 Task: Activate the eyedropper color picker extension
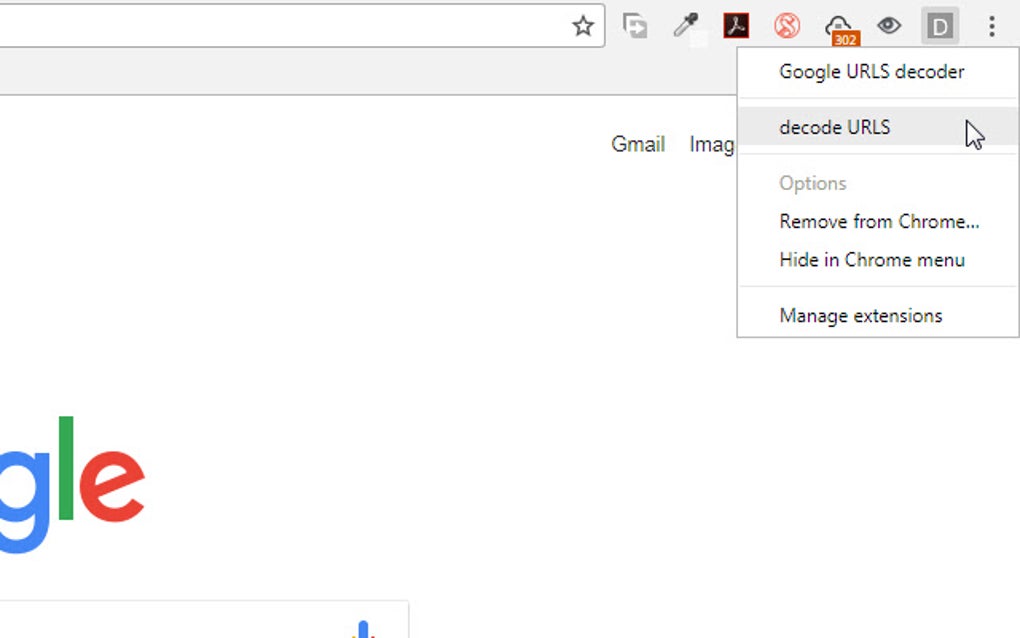click(x=685, y=26)
